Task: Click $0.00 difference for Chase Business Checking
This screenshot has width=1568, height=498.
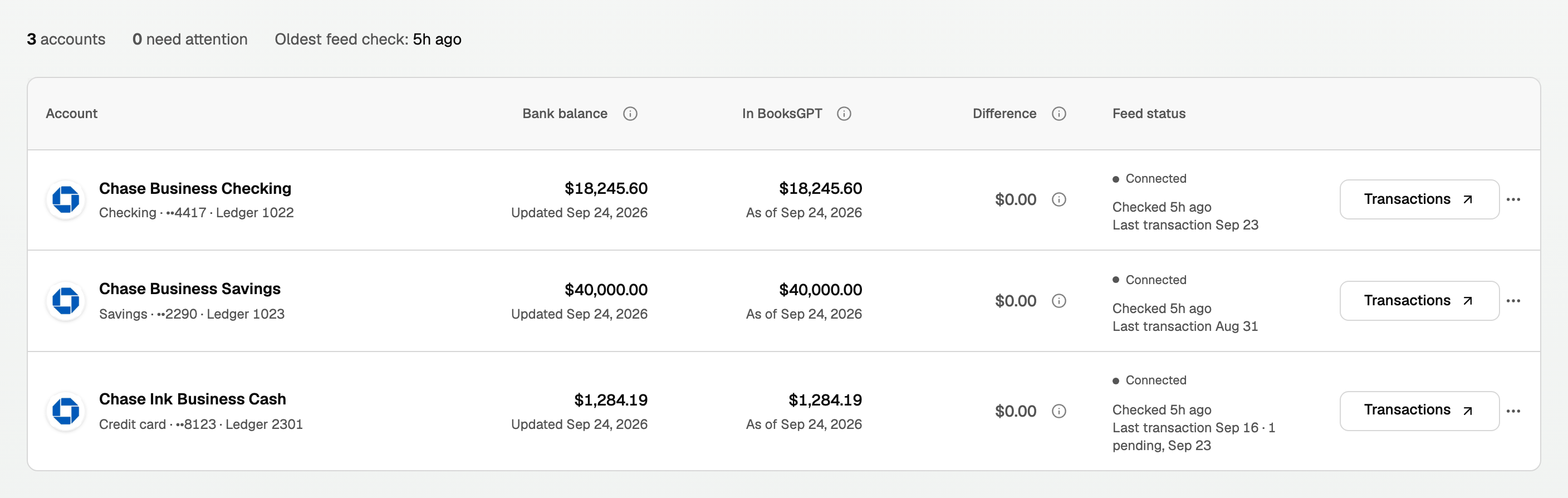Action: [x=1015, y=199]
